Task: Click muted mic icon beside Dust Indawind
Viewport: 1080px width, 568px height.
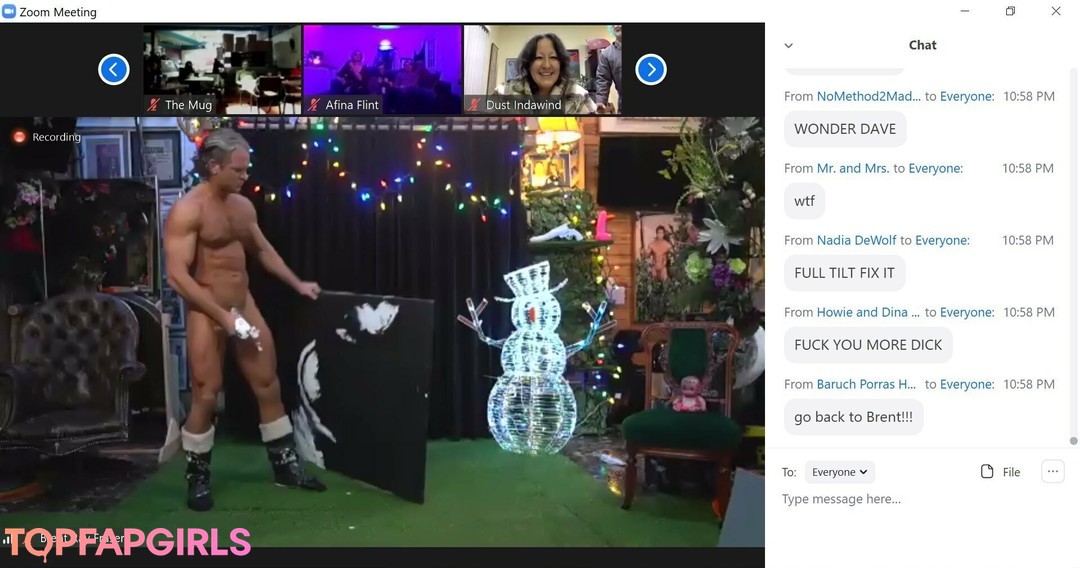Action: click(474, 105)
